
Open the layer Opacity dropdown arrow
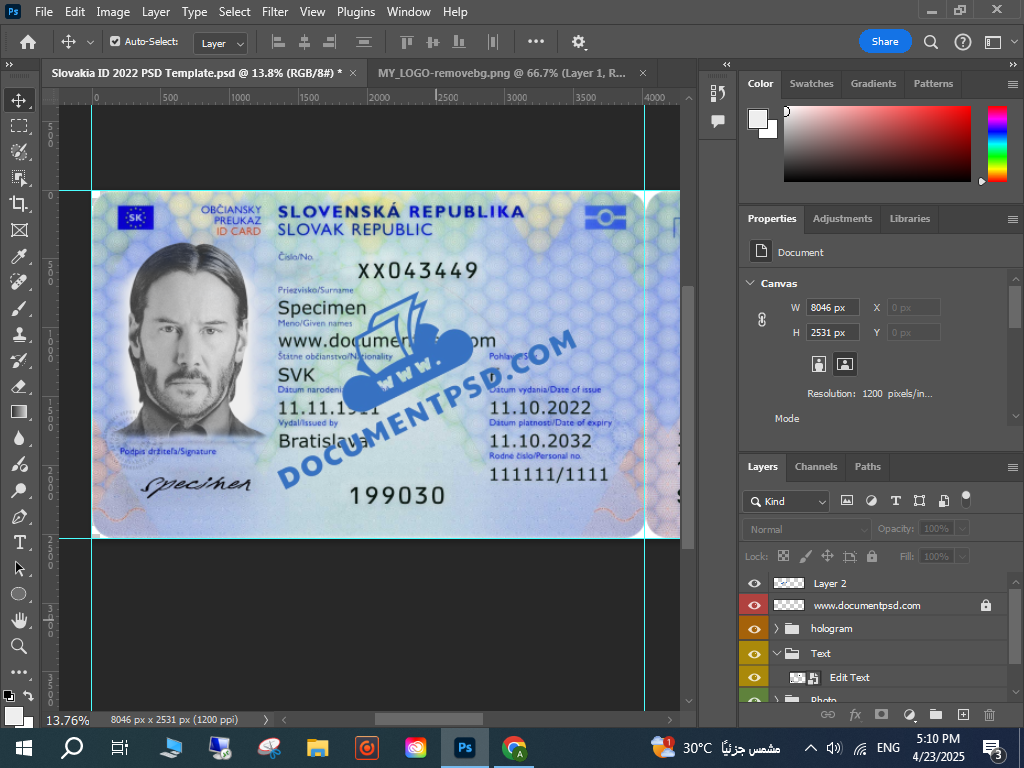coord(963,528)
